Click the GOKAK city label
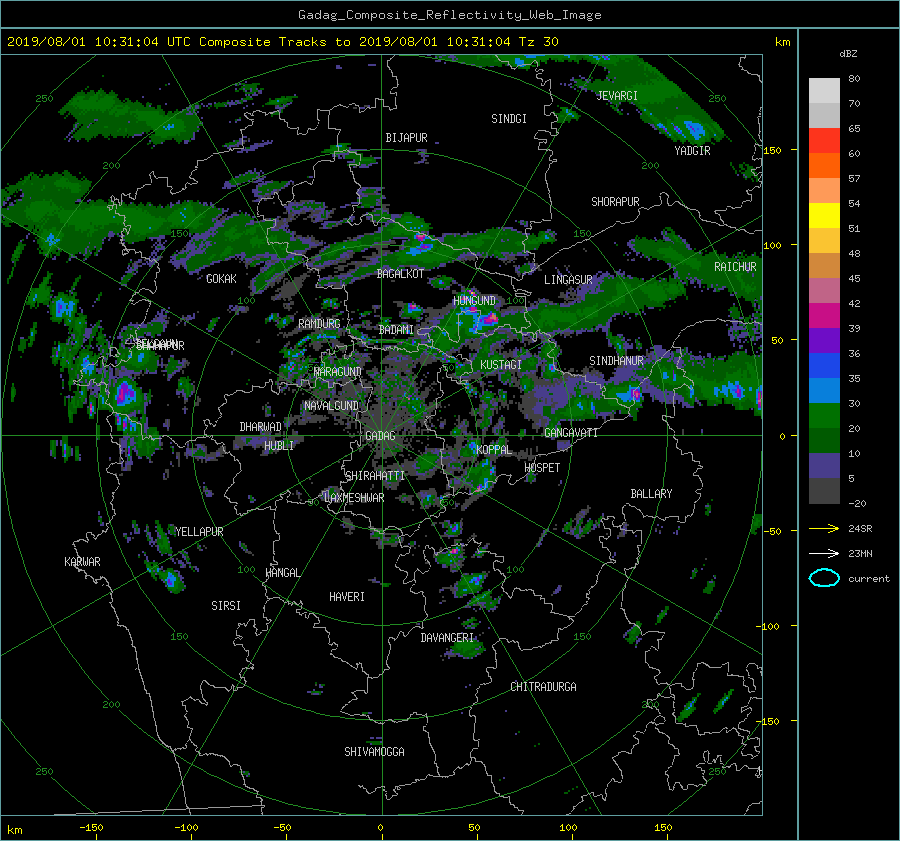This screenshot has width=900, height=841. coord(221,278)
